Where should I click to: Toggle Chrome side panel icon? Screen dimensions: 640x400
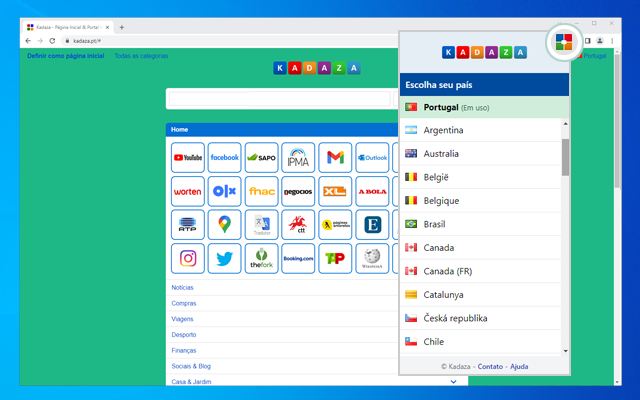click(588, 41)
